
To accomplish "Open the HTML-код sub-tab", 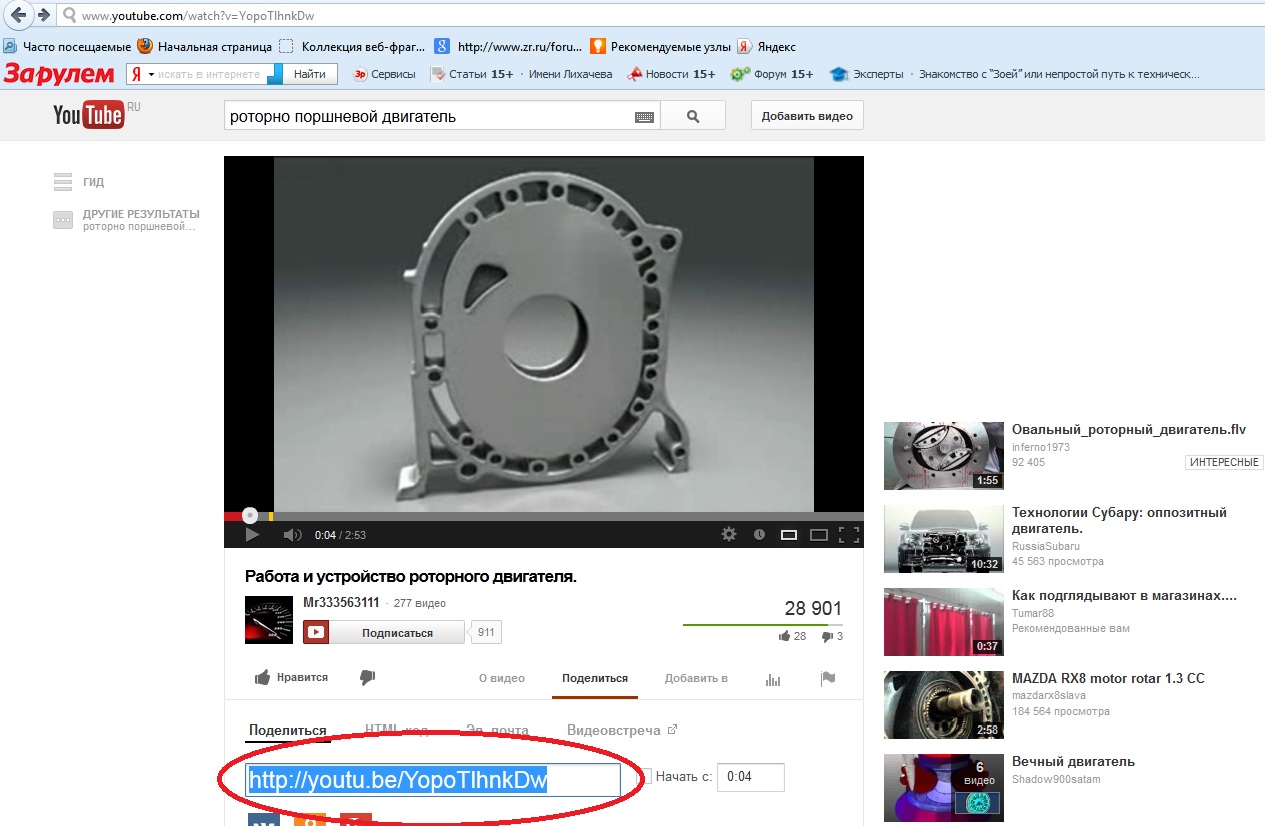I will click(x=396, y=730).
